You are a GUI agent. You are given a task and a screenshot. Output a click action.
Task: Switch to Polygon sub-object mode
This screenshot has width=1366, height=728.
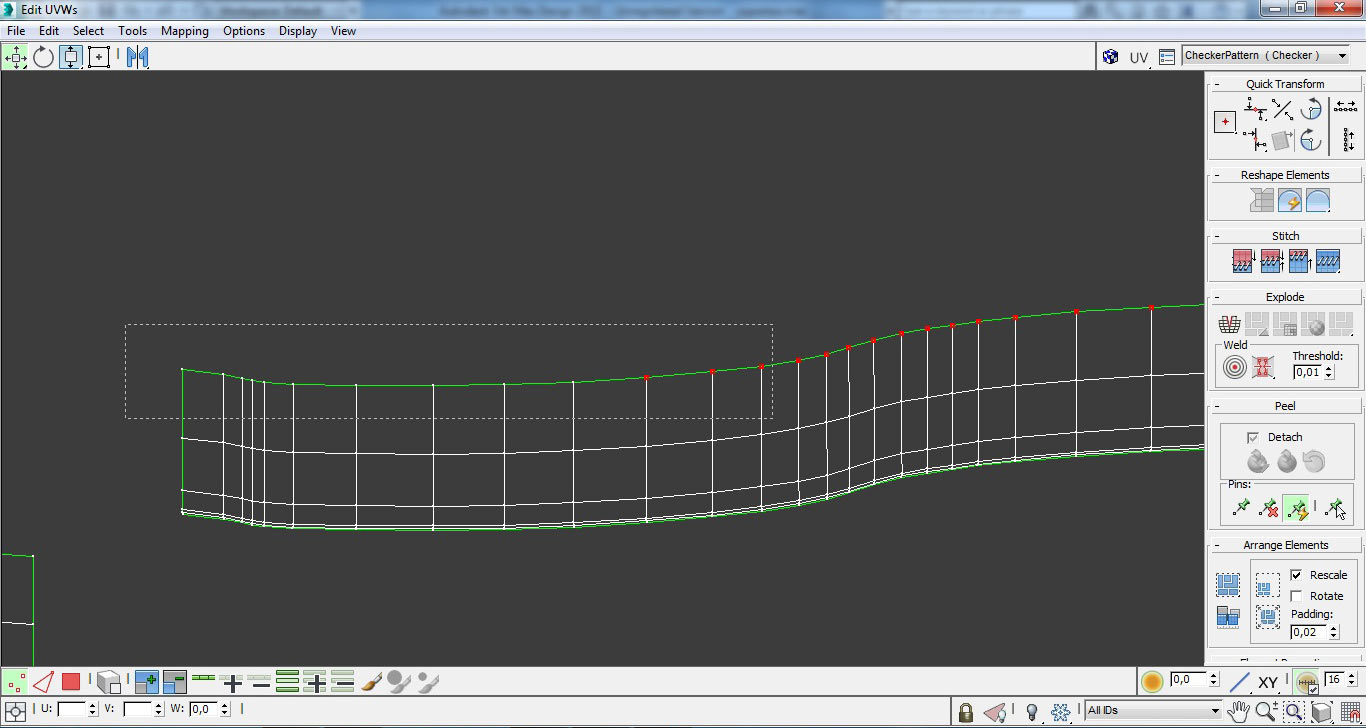(x=71, y=682)
